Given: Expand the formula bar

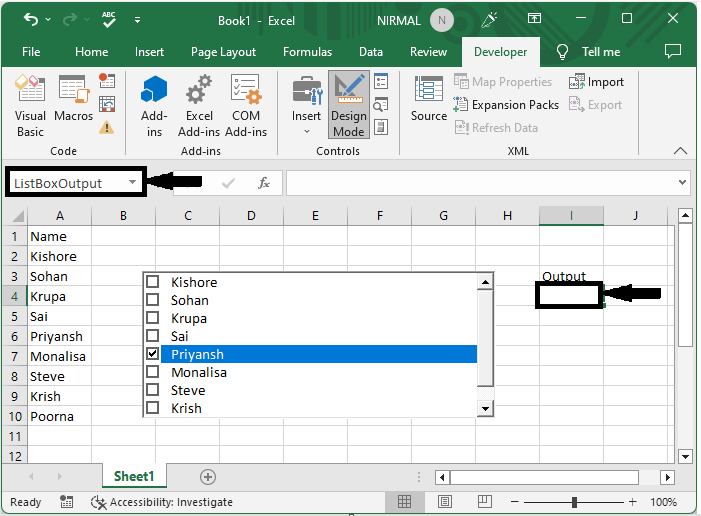Looking at the screenshot, I should tap(683, 183).
